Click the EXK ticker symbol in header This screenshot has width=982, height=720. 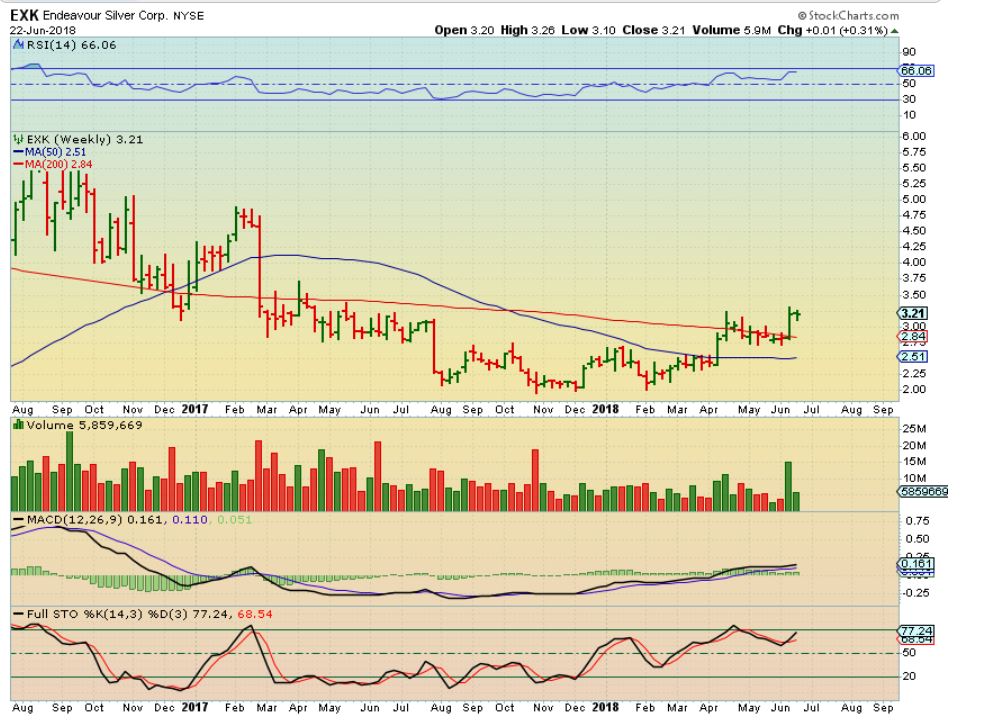[24, 15]
